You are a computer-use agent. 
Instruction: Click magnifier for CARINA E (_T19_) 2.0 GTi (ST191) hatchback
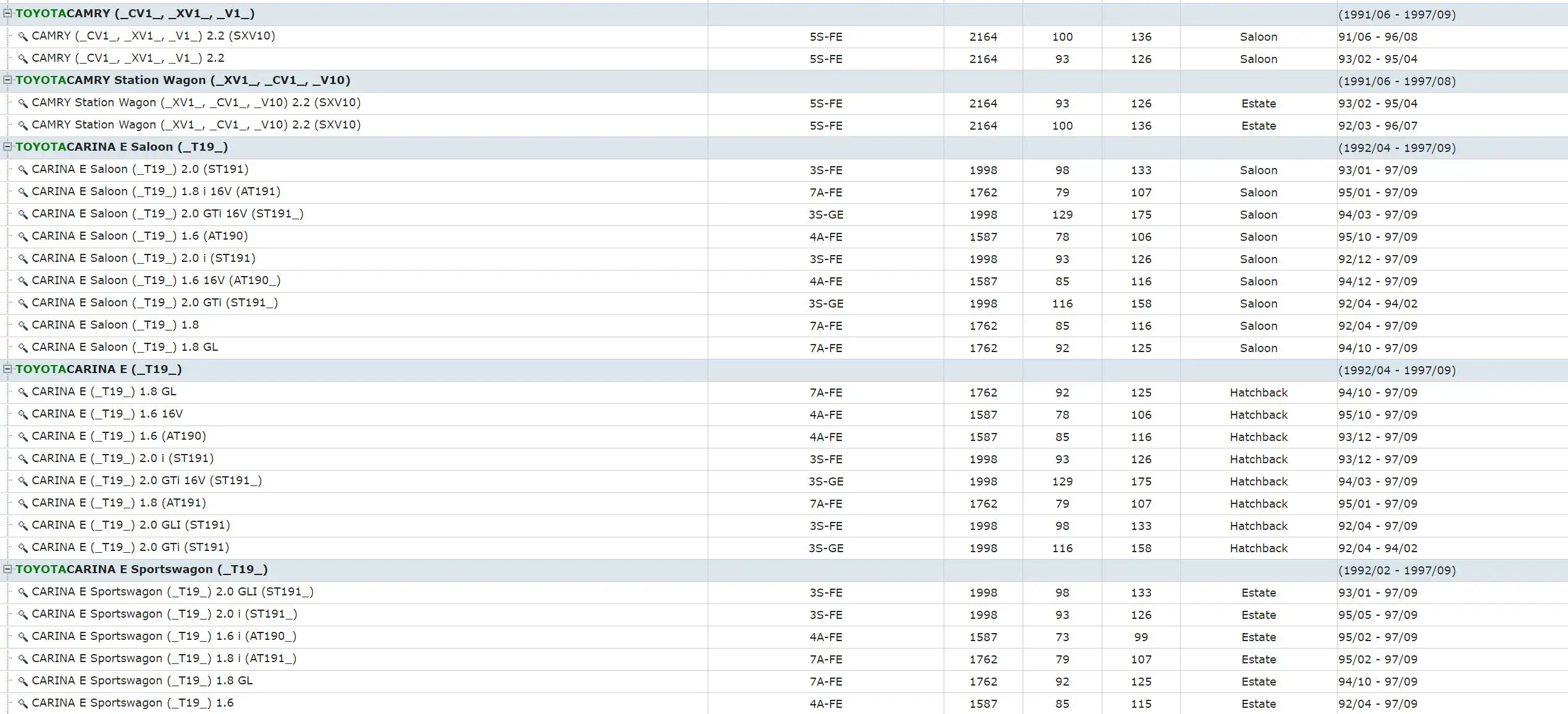click(x=23, y=548)
